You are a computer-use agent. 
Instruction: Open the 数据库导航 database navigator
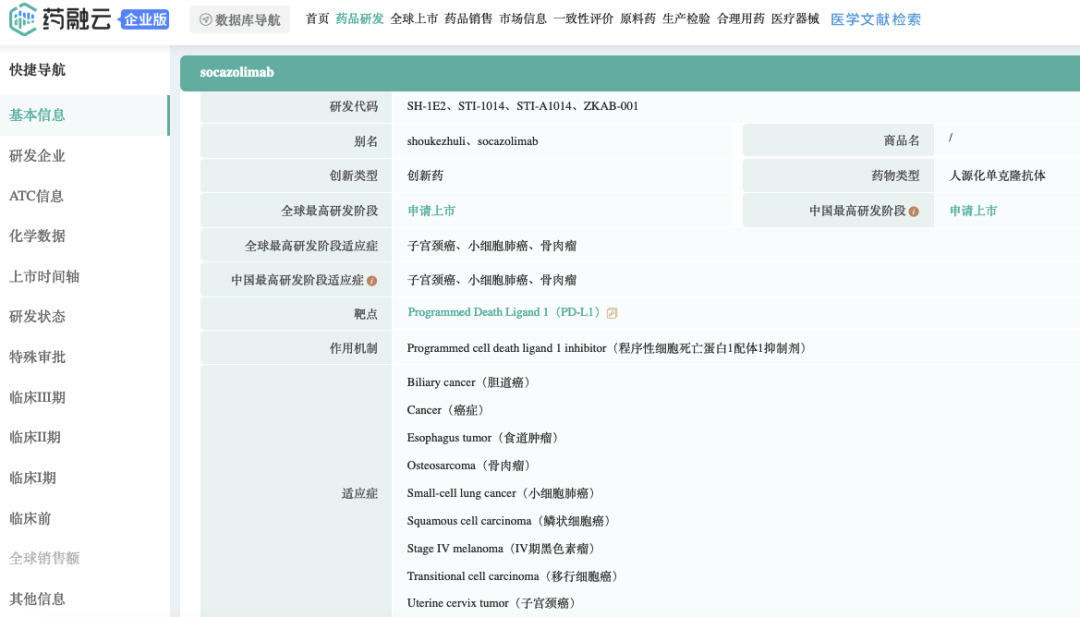point(240,20)
